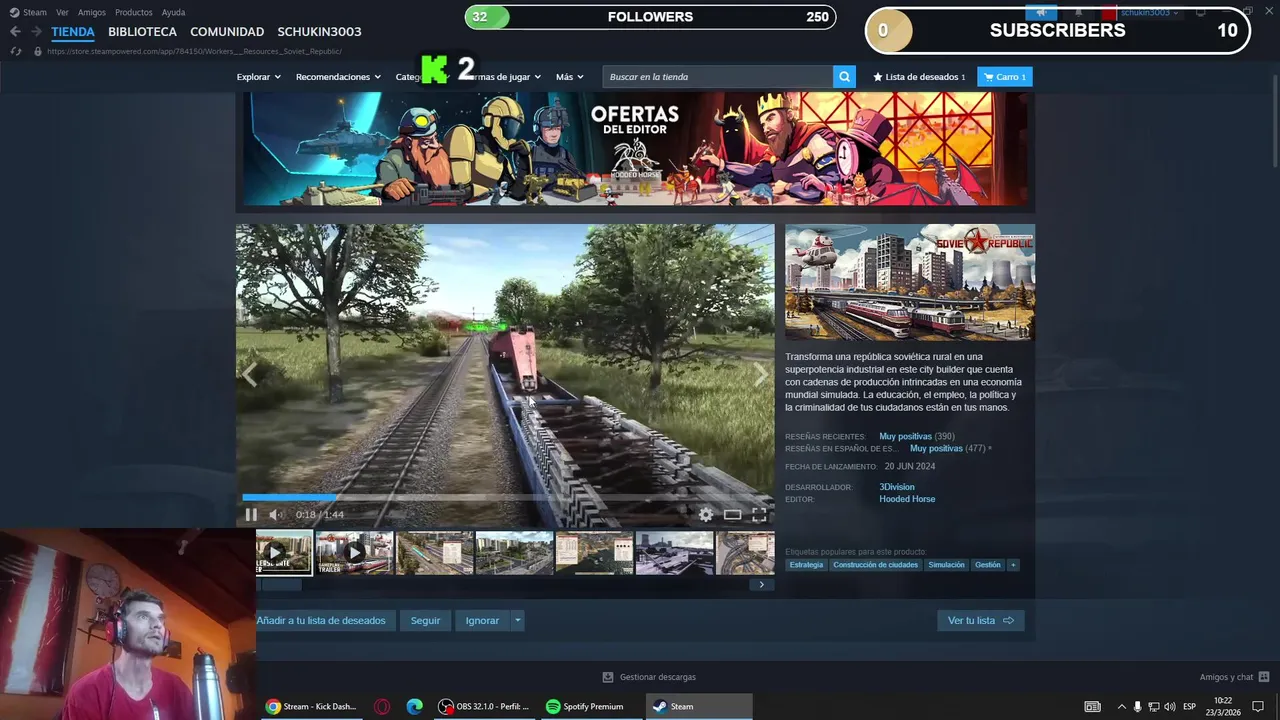Click the Gestión tag

[x=988, y=565]
